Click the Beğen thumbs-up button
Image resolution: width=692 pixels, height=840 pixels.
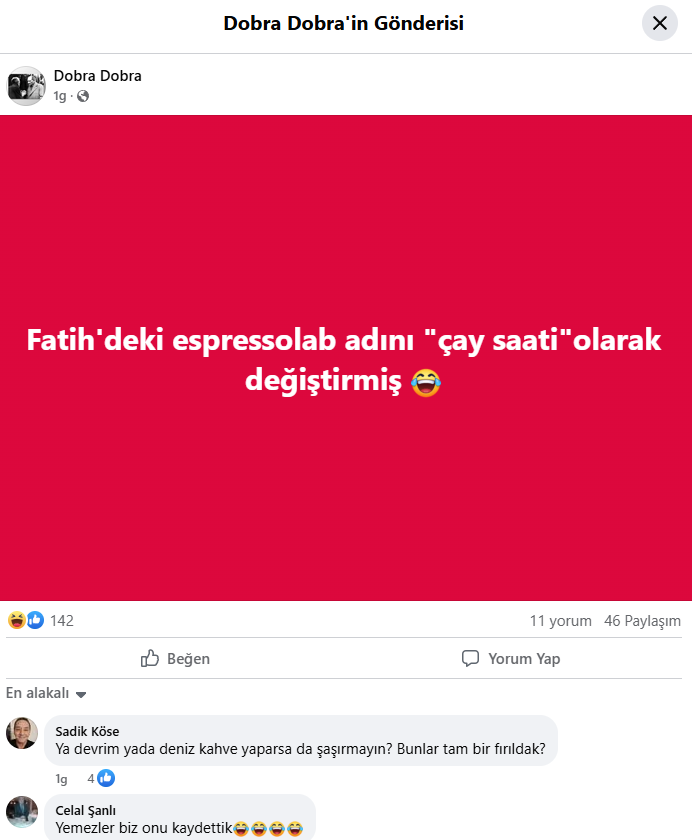(175, 658)
